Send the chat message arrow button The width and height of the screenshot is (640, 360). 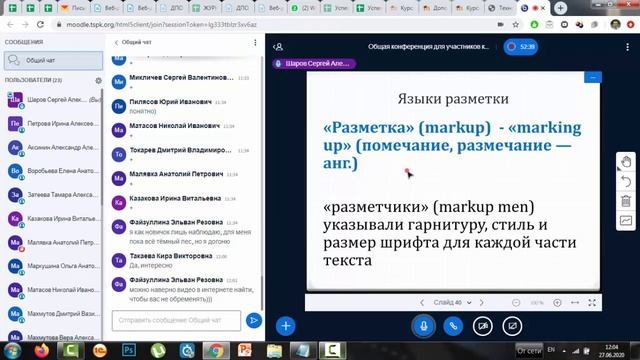pos(253,320)
